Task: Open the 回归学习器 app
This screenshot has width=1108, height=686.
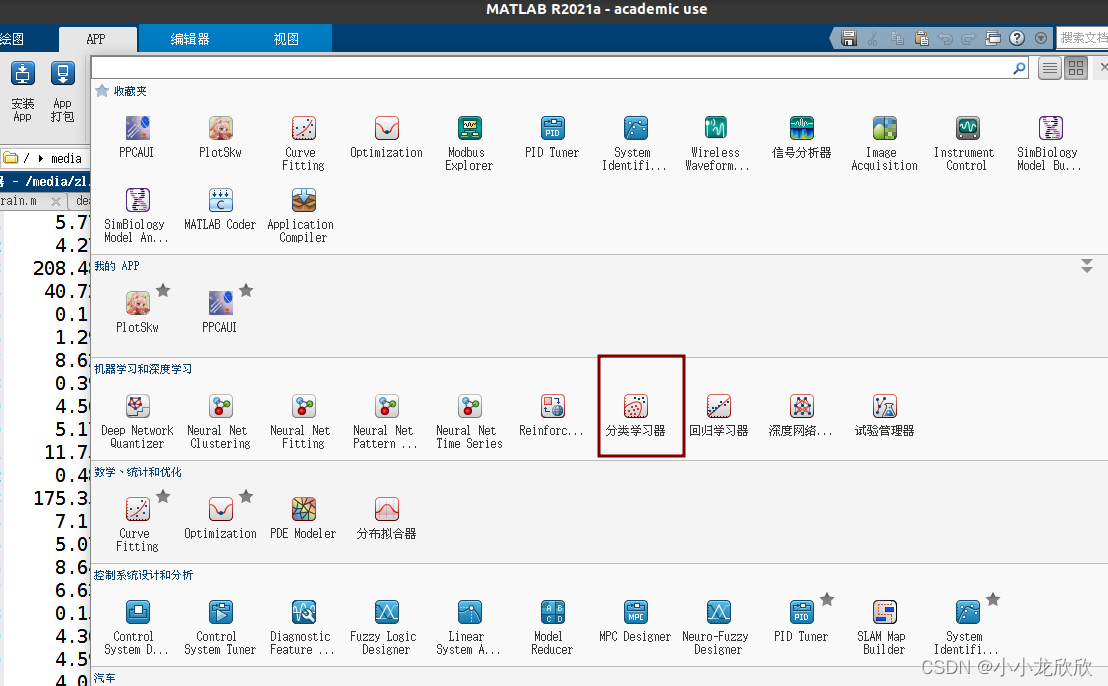Action: (719, 415)
